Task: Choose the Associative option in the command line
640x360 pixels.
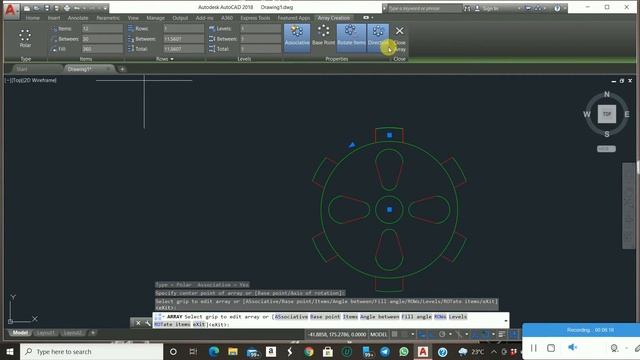Action: [291, 317]
